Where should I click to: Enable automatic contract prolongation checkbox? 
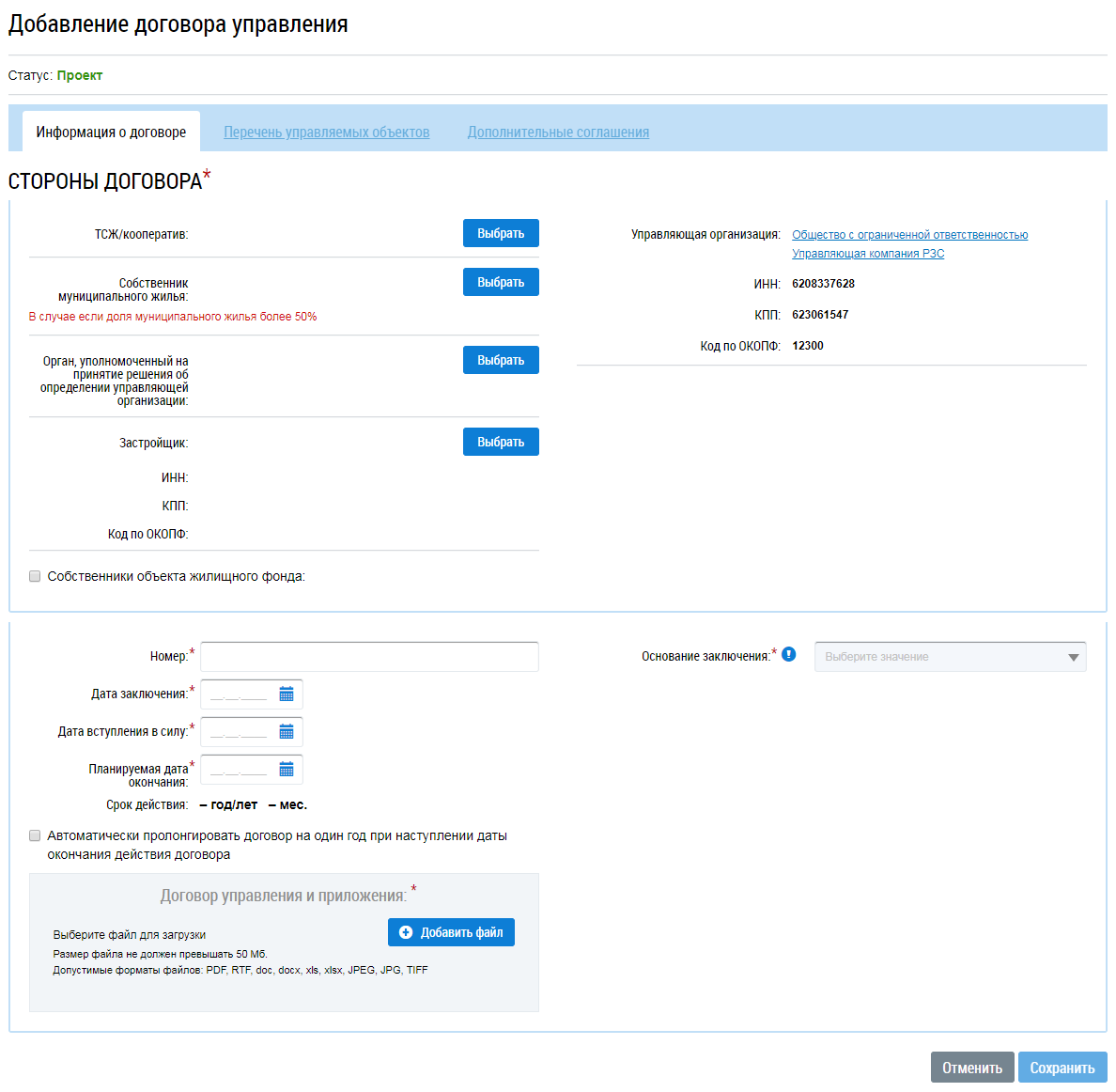(35, 835)
